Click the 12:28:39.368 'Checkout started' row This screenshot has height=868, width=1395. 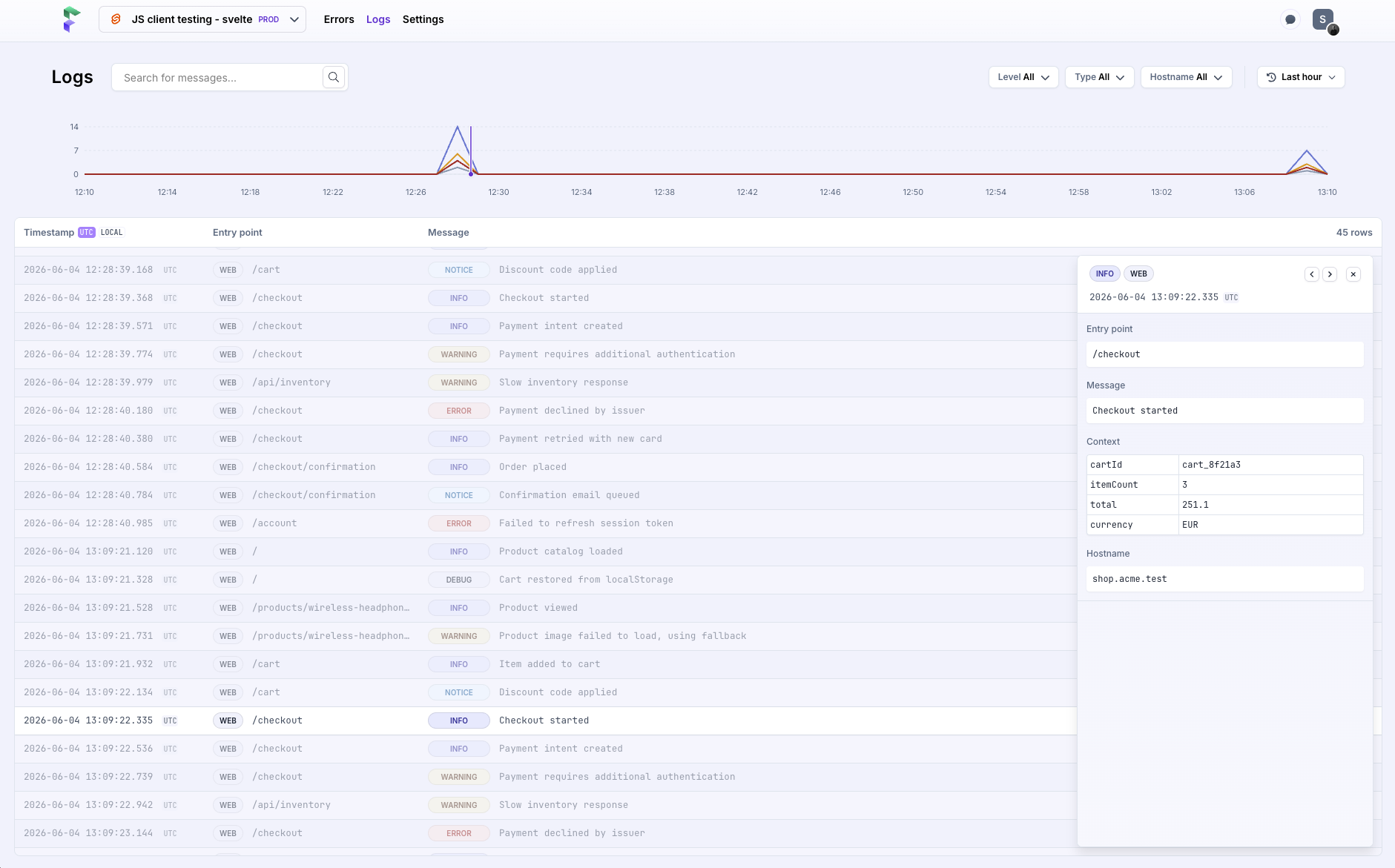(x=545, y=298)
